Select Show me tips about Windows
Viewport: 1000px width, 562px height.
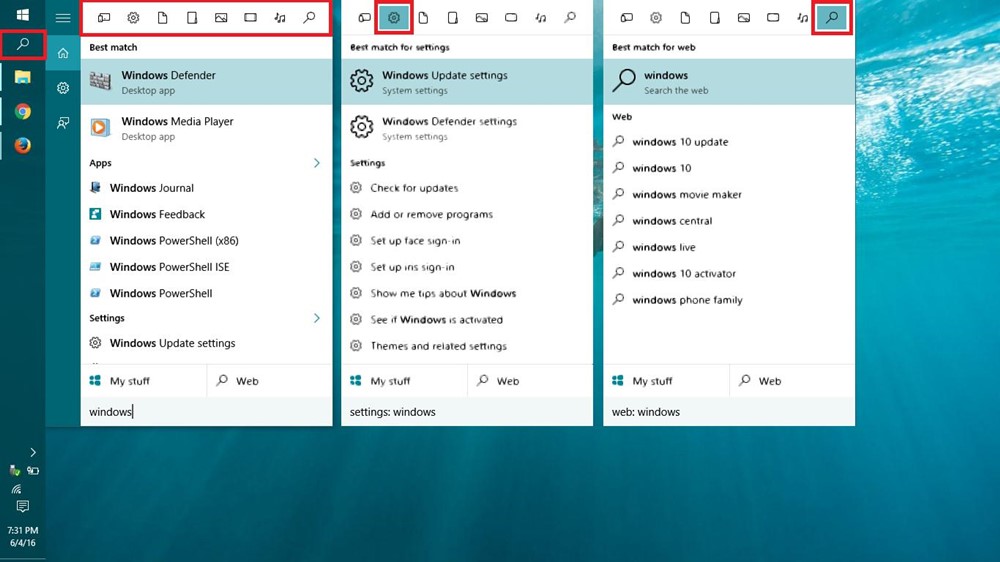coord(467,293)
